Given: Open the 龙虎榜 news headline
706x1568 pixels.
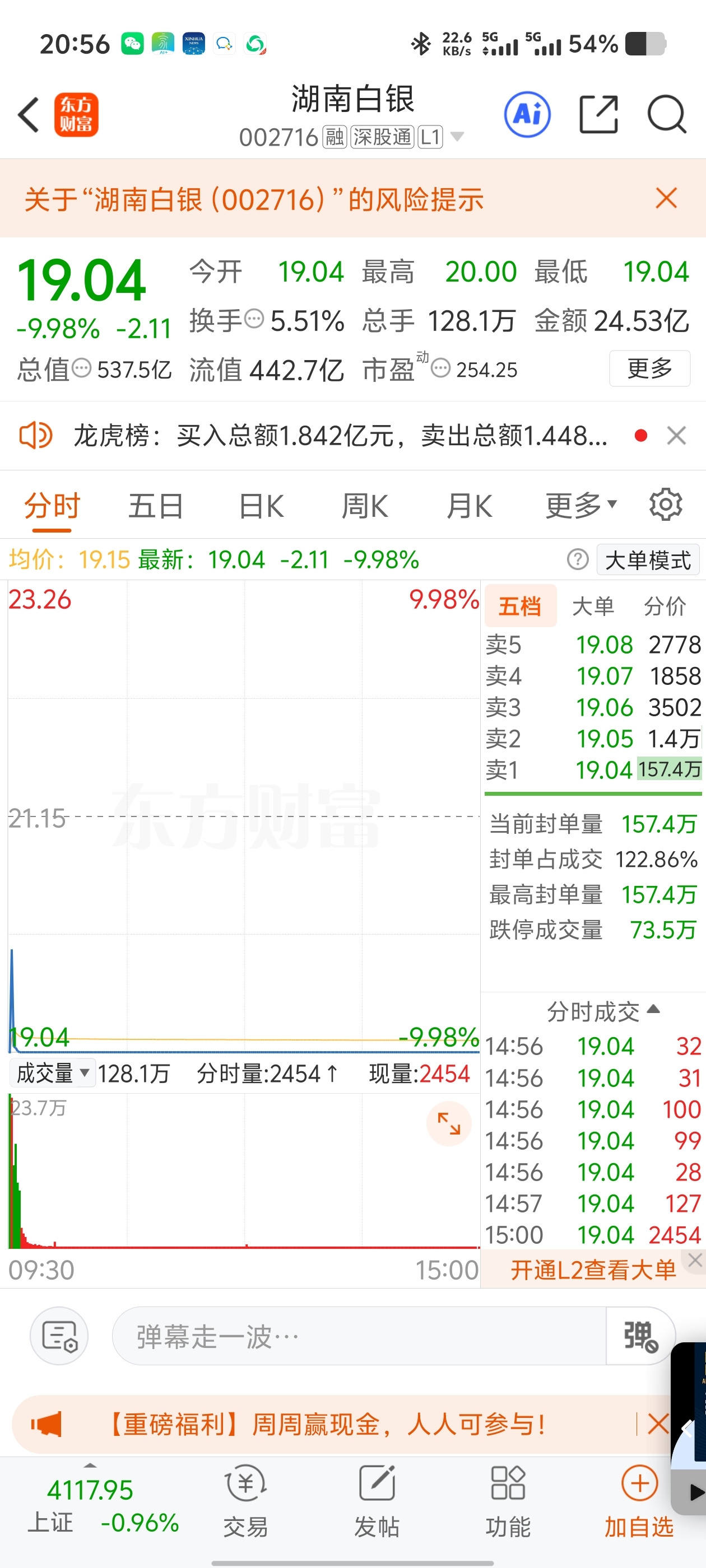Looking at the screenshot, I should pyautogui.click(x=341, y=436).
